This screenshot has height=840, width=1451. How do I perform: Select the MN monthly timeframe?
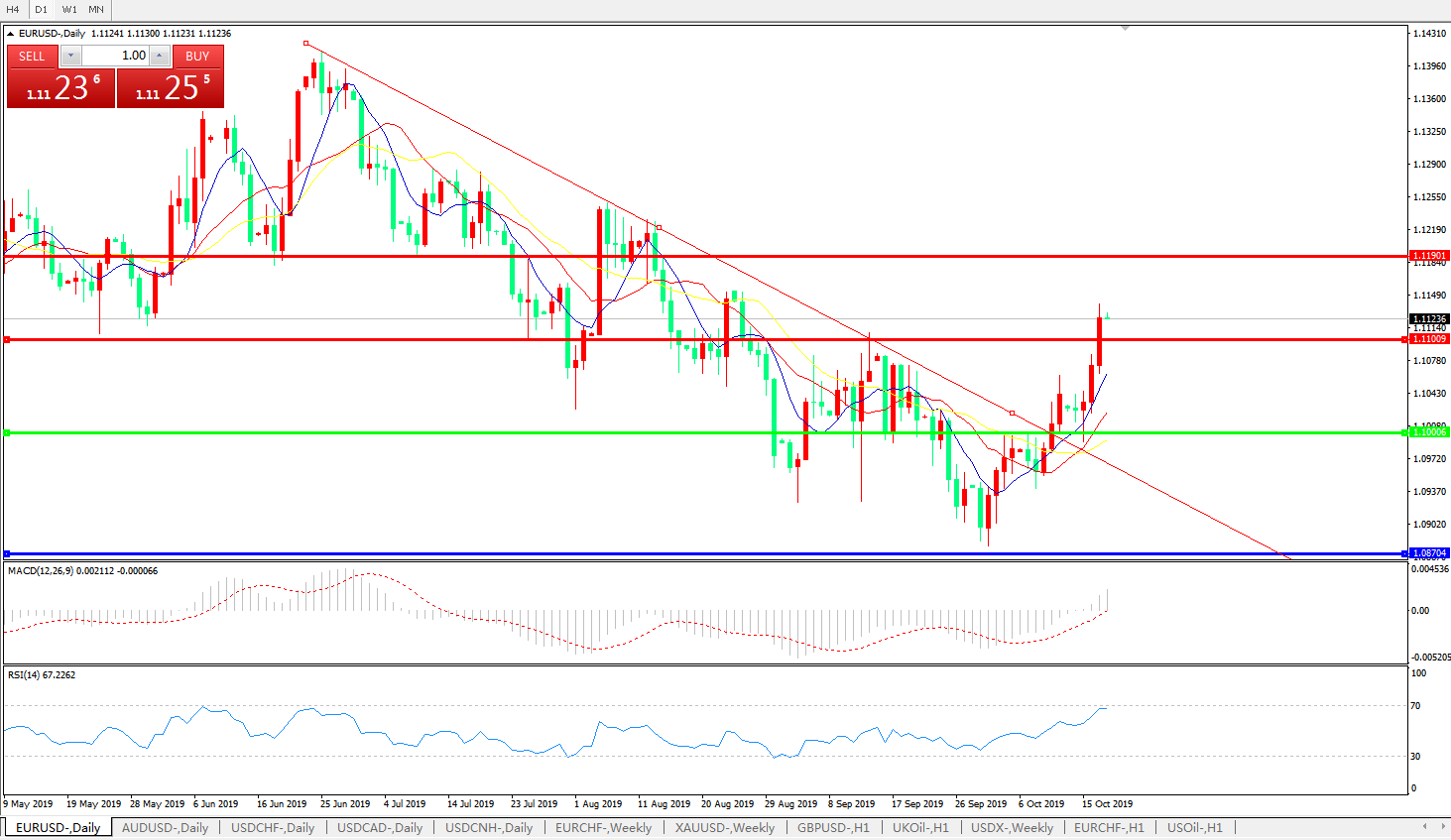96,9
